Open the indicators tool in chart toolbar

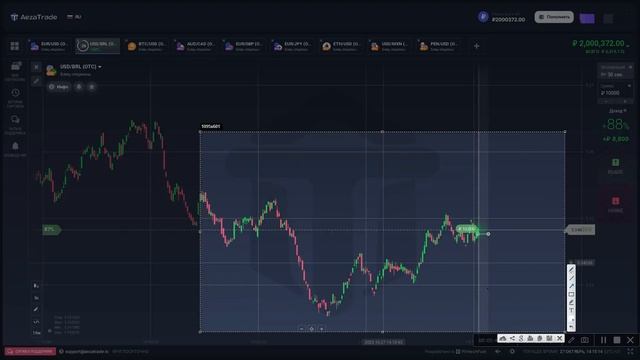pyautogui.click(x=36, y=298)
